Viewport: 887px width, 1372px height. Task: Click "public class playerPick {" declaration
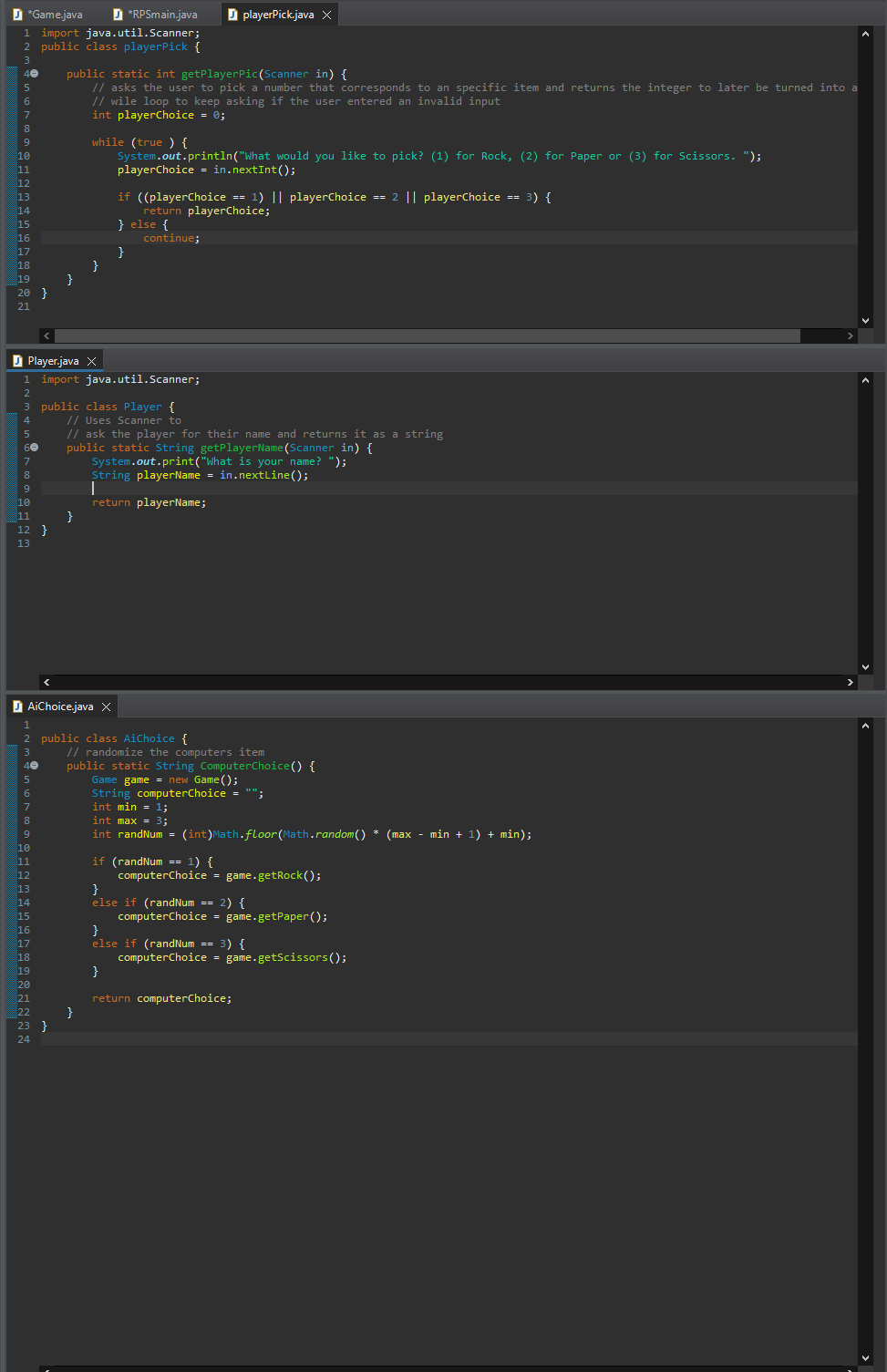point(120,46)
